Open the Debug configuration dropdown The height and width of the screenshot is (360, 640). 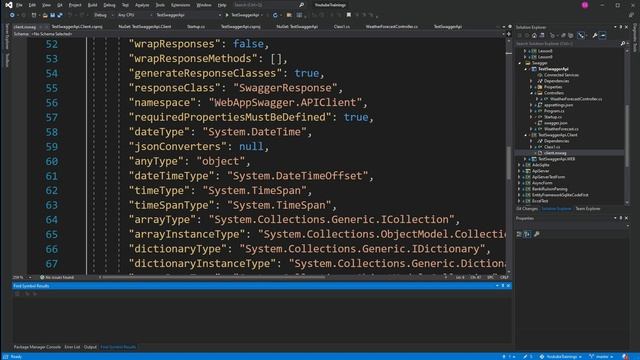pyautogui.click(x=103, y=15)
